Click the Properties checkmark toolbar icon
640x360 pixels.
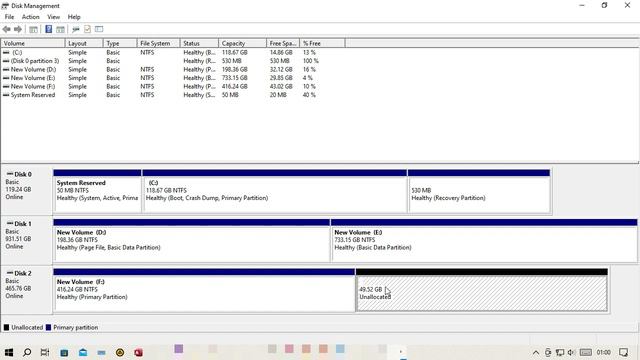[x=87, y=29]
